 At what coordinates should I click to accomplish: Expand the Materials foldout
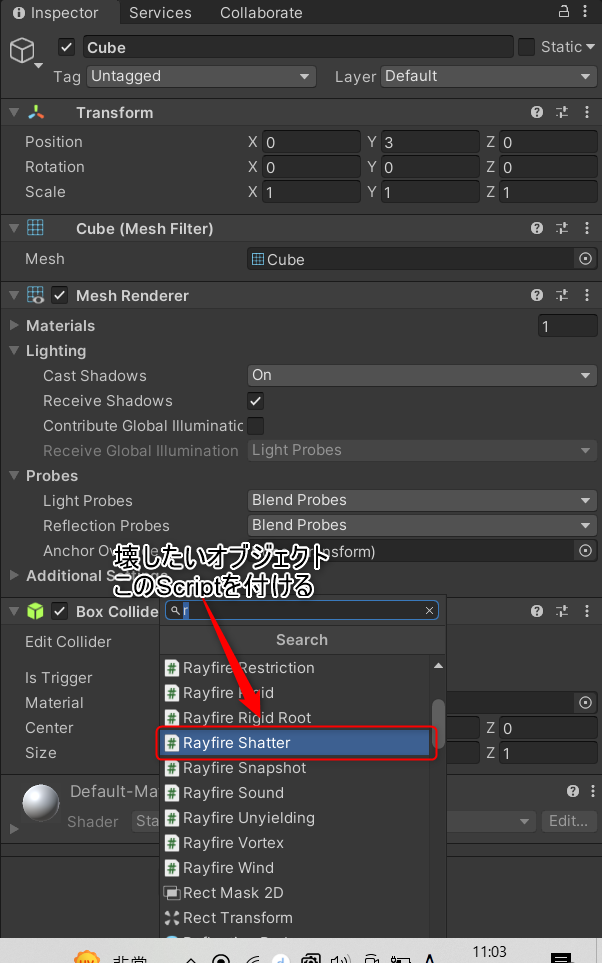14,326
